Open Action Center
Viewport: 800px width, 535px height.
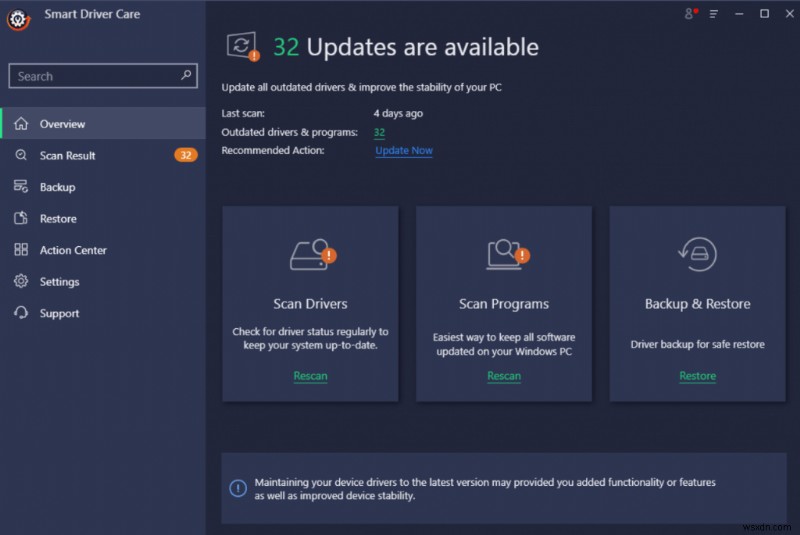(103, 250)
